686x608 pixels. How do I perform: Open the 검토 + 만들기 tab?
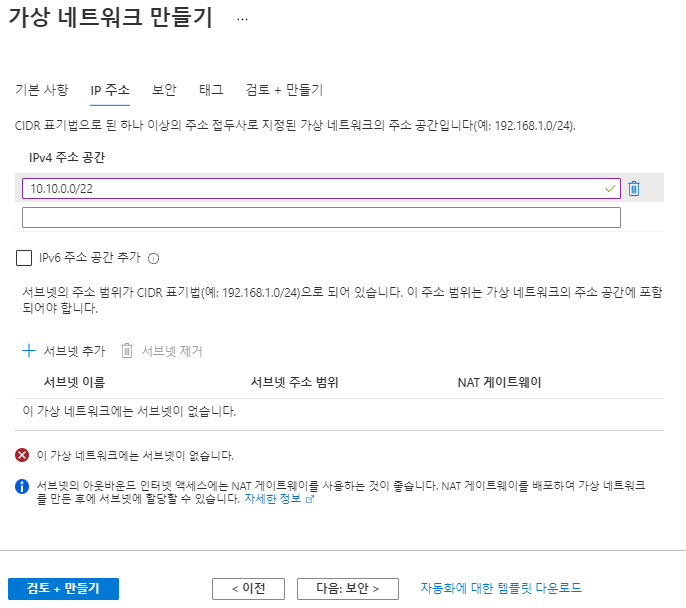pos(284,90)
